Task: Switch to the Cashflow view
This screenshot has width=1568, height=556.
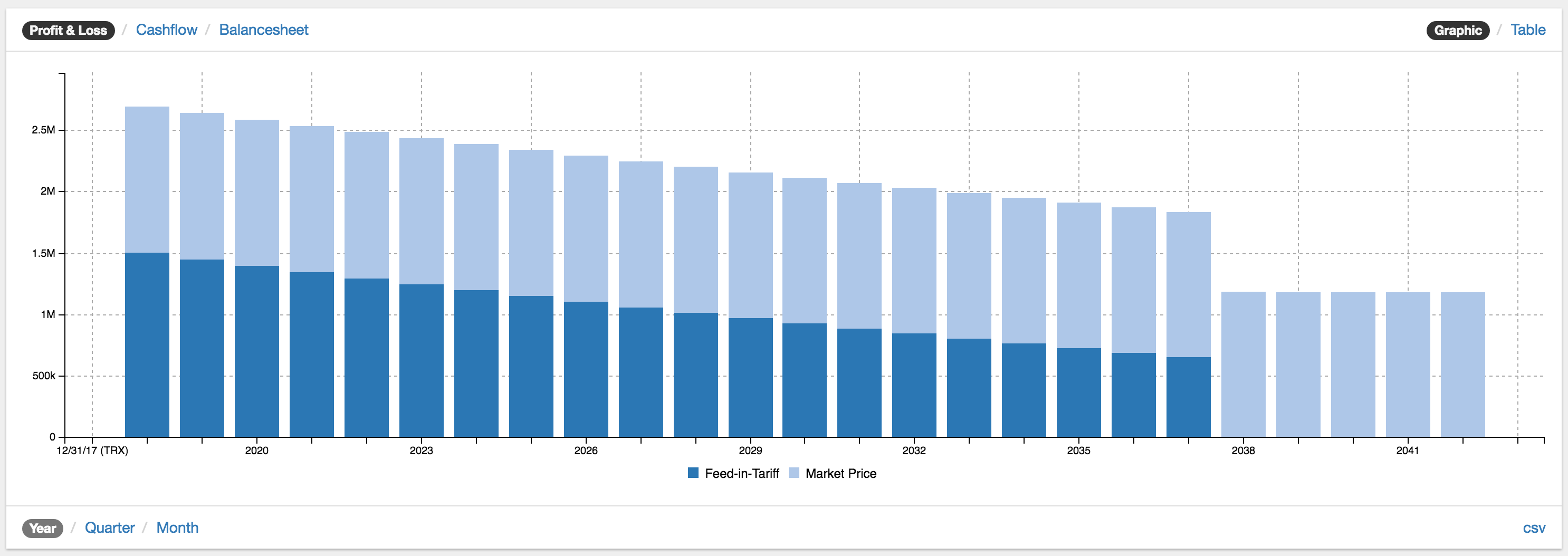Action: [166, 30]
